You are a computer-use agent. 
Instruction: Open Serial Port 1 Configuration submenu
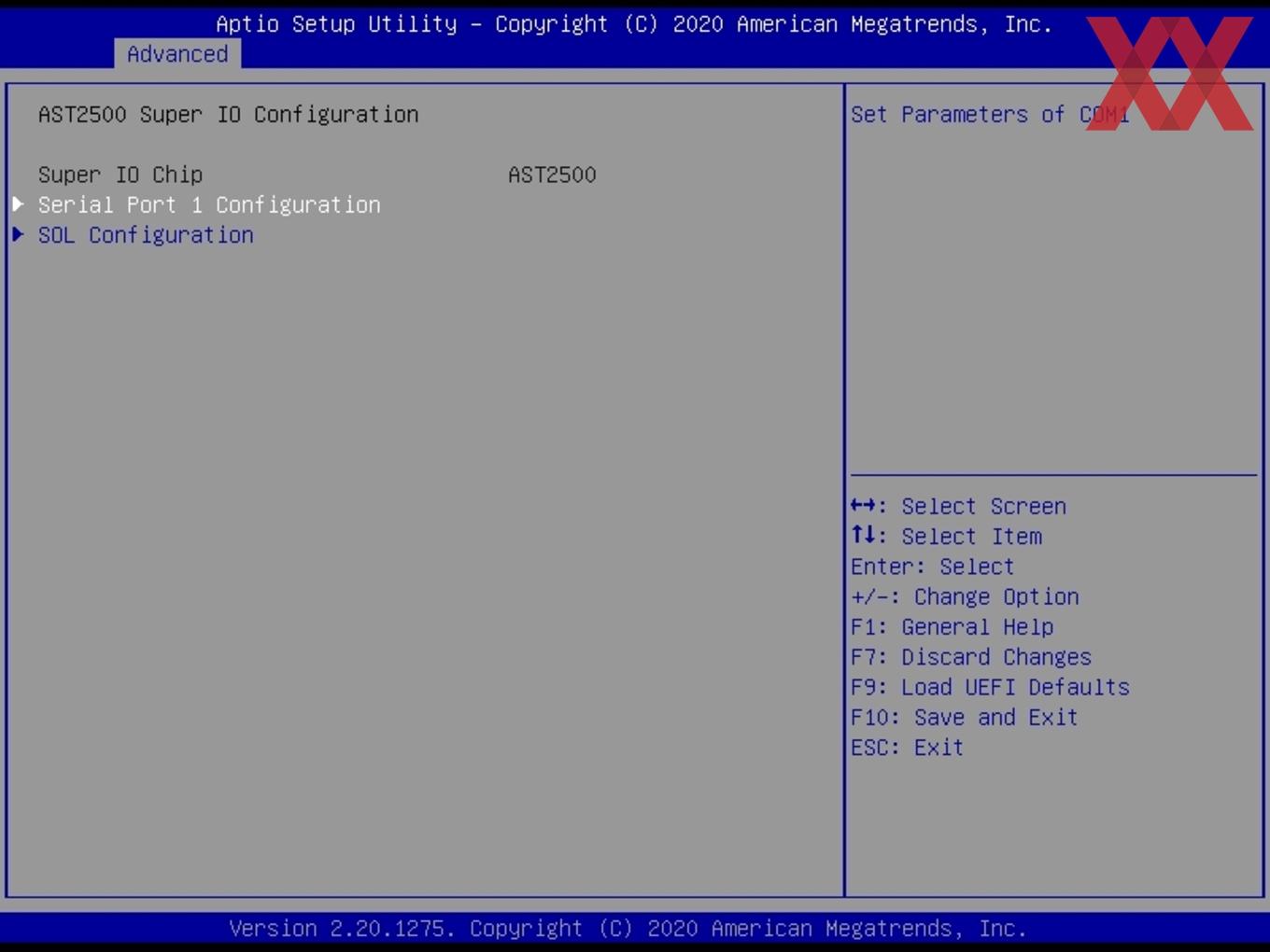coord(209,204)
